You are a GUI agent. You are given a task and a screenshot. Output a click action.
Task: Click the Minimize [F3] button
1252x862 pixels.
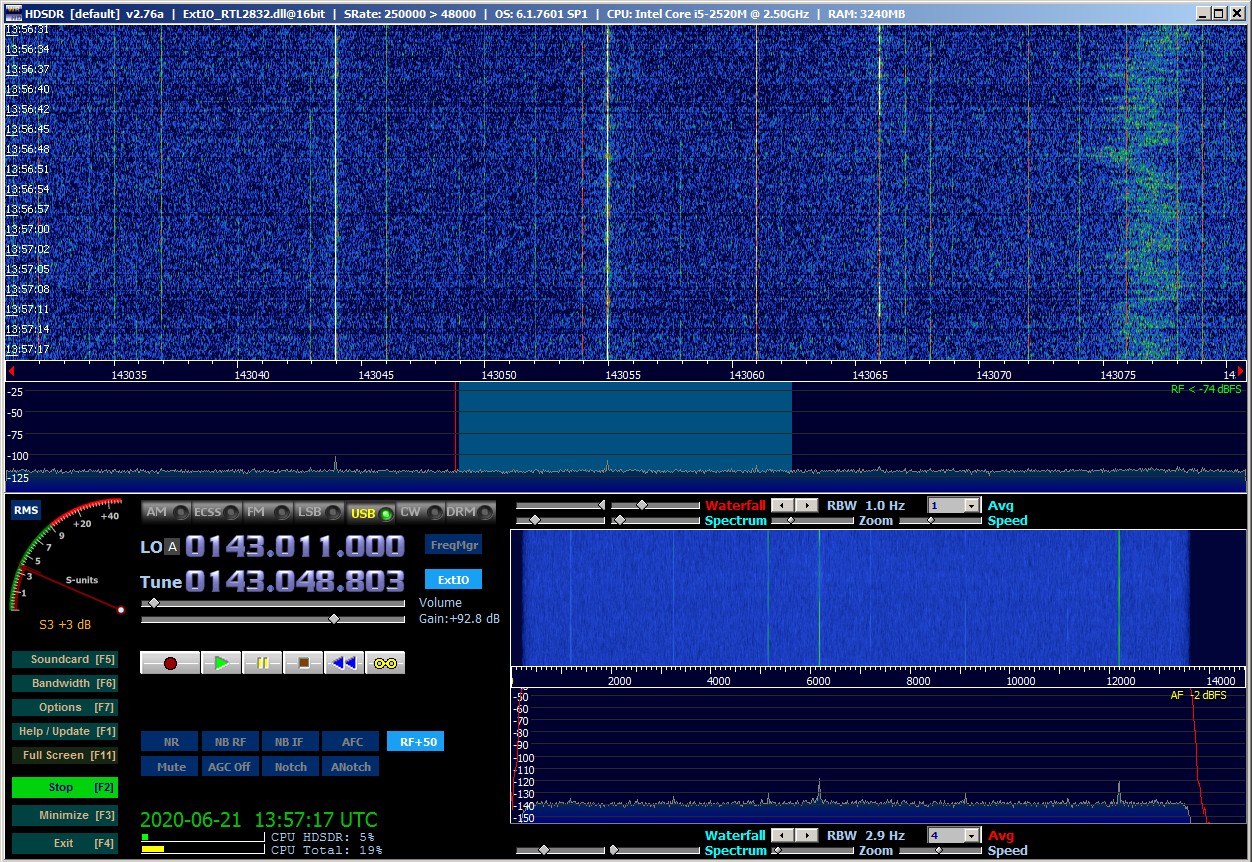[x=64, y=815]
